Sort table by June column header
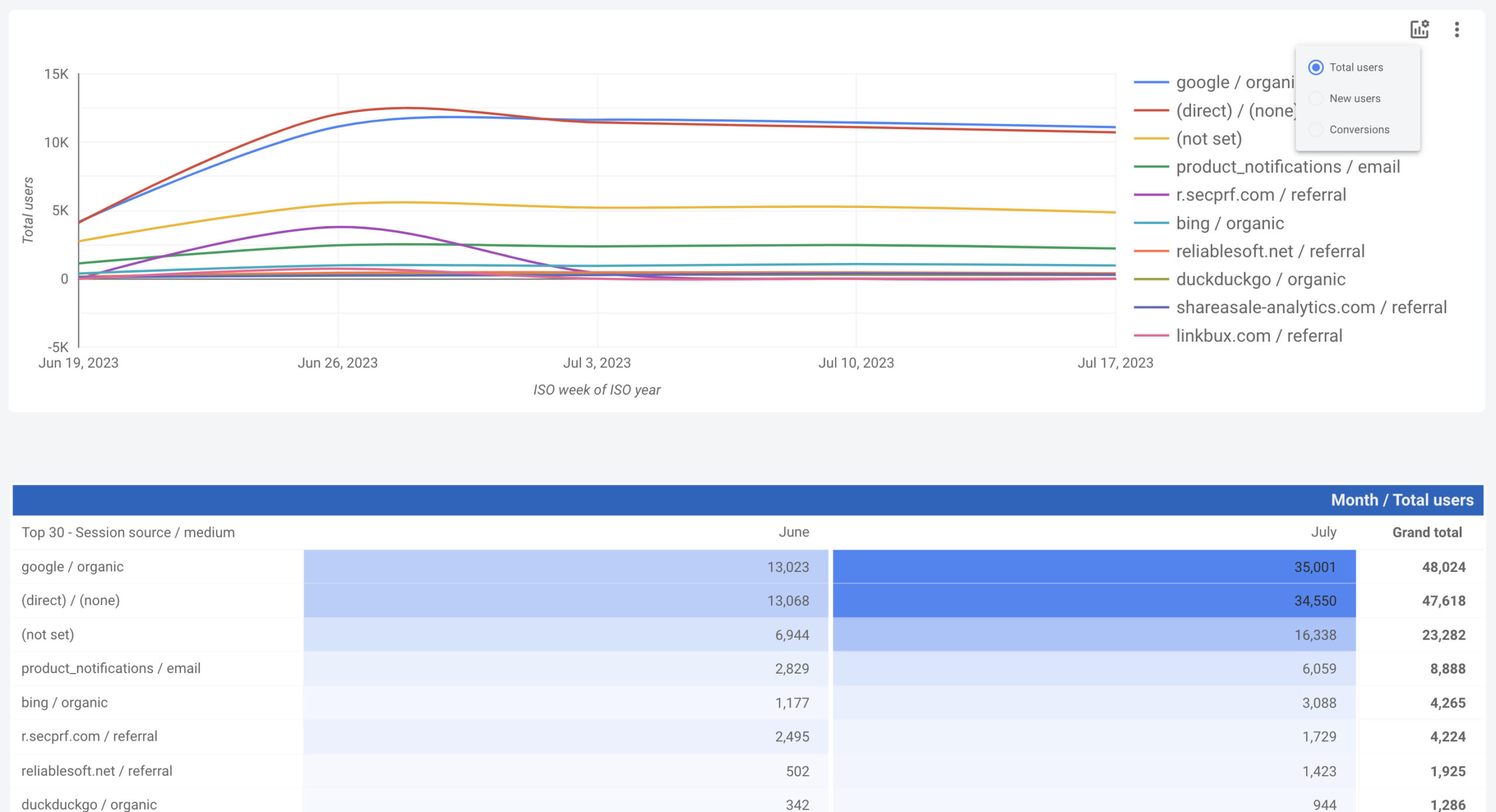1496x812 pixels. coord(793,532)
